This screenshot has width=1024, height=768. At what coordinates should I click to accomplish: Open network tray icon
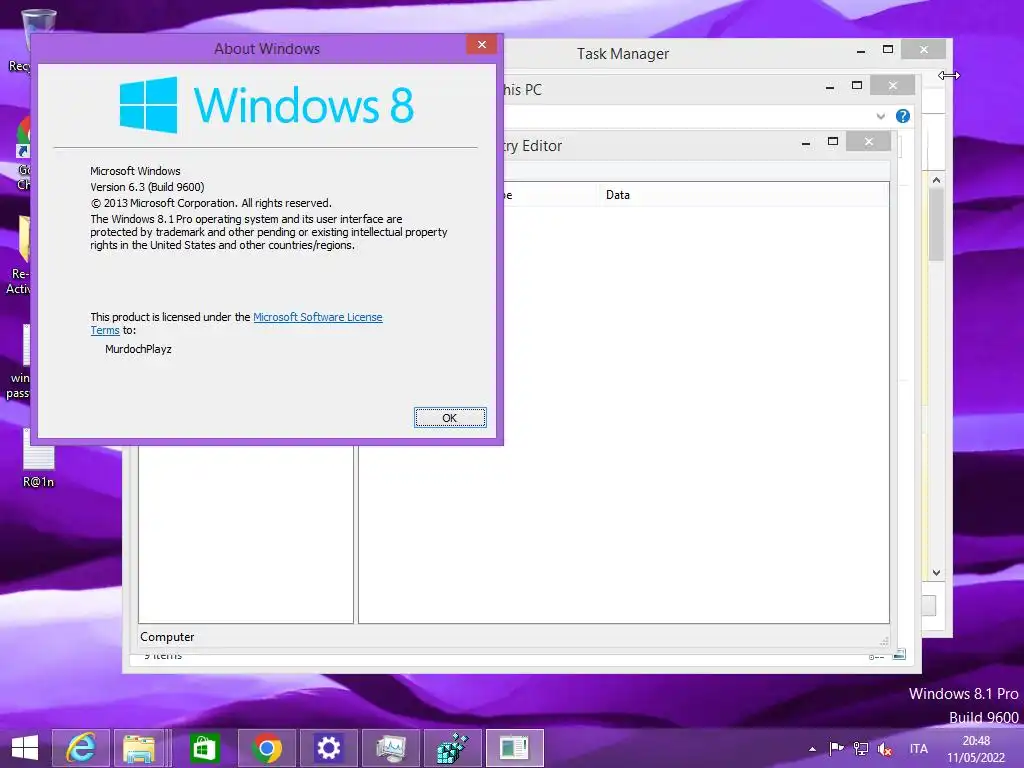click(861, 748)
